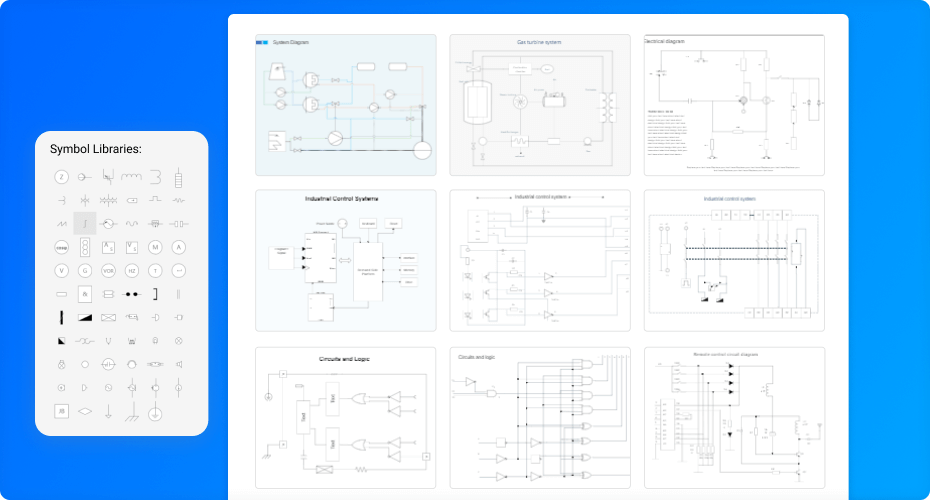This screenshot has width=930, height=500.
Task: Select the circled A ammeter symbol
Action: pos(179,247)
